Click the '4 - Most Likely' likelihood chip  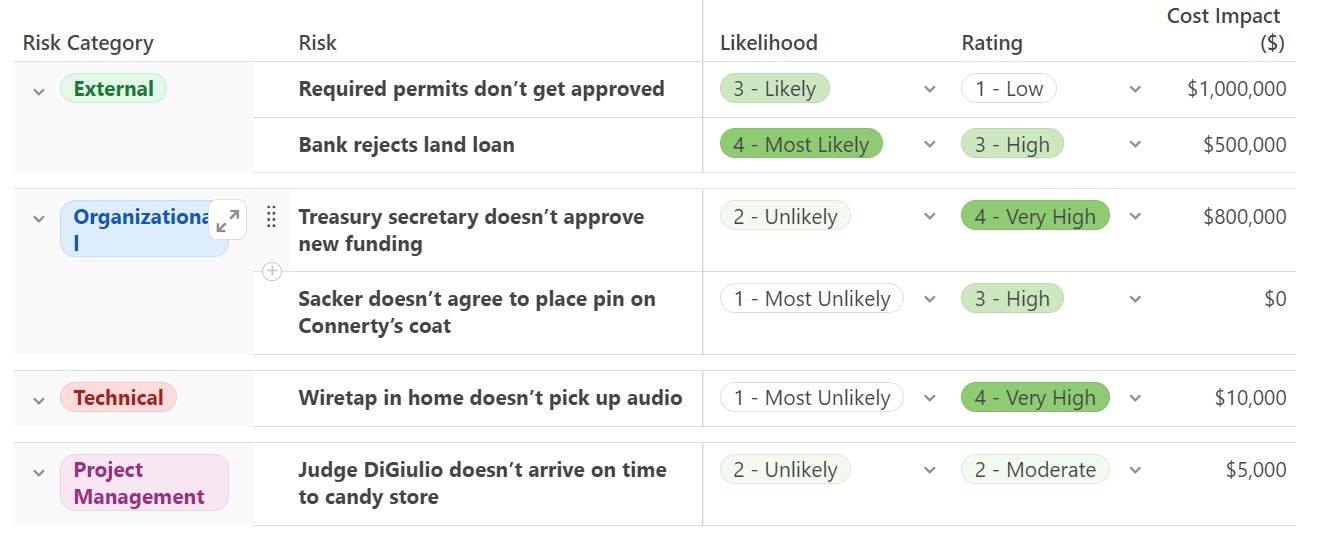pos(801,145)
